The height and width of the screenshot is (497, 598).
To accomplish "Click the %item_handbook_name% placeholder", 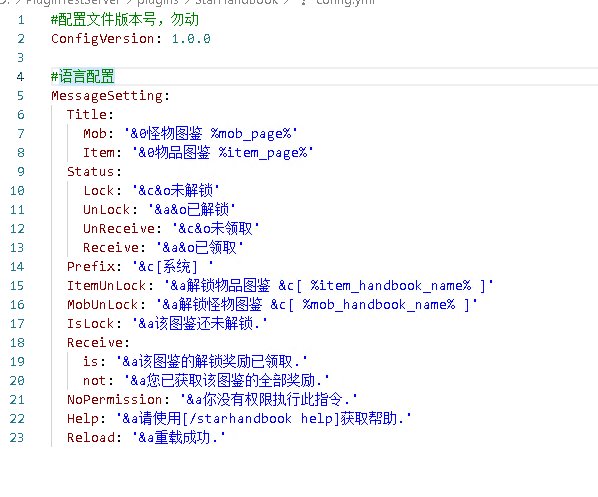I will click(391, 286).
